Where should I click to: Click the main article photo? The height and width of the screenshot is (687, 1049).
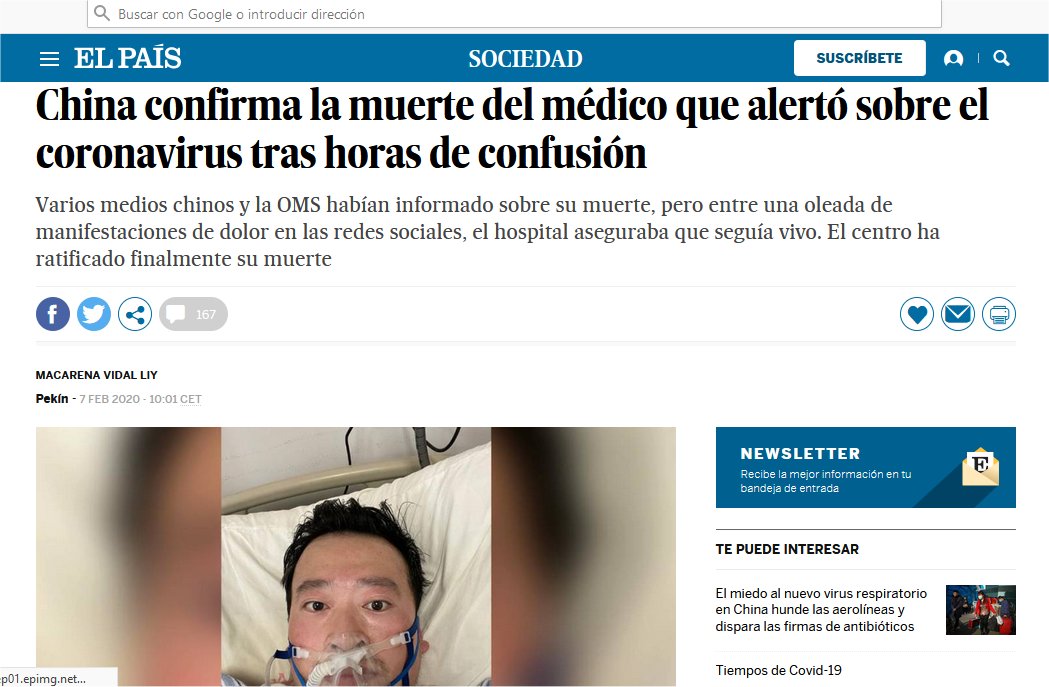[356, 557]
